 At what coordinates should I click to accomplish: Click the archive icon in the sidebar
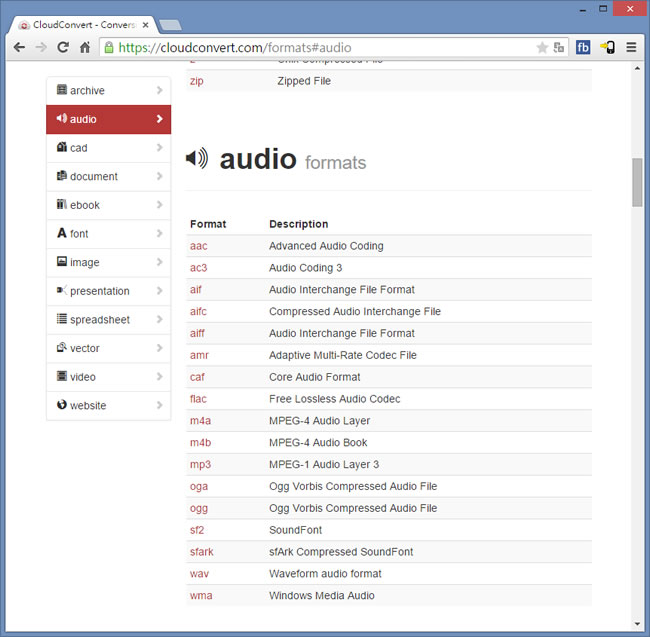pos(62,90)
